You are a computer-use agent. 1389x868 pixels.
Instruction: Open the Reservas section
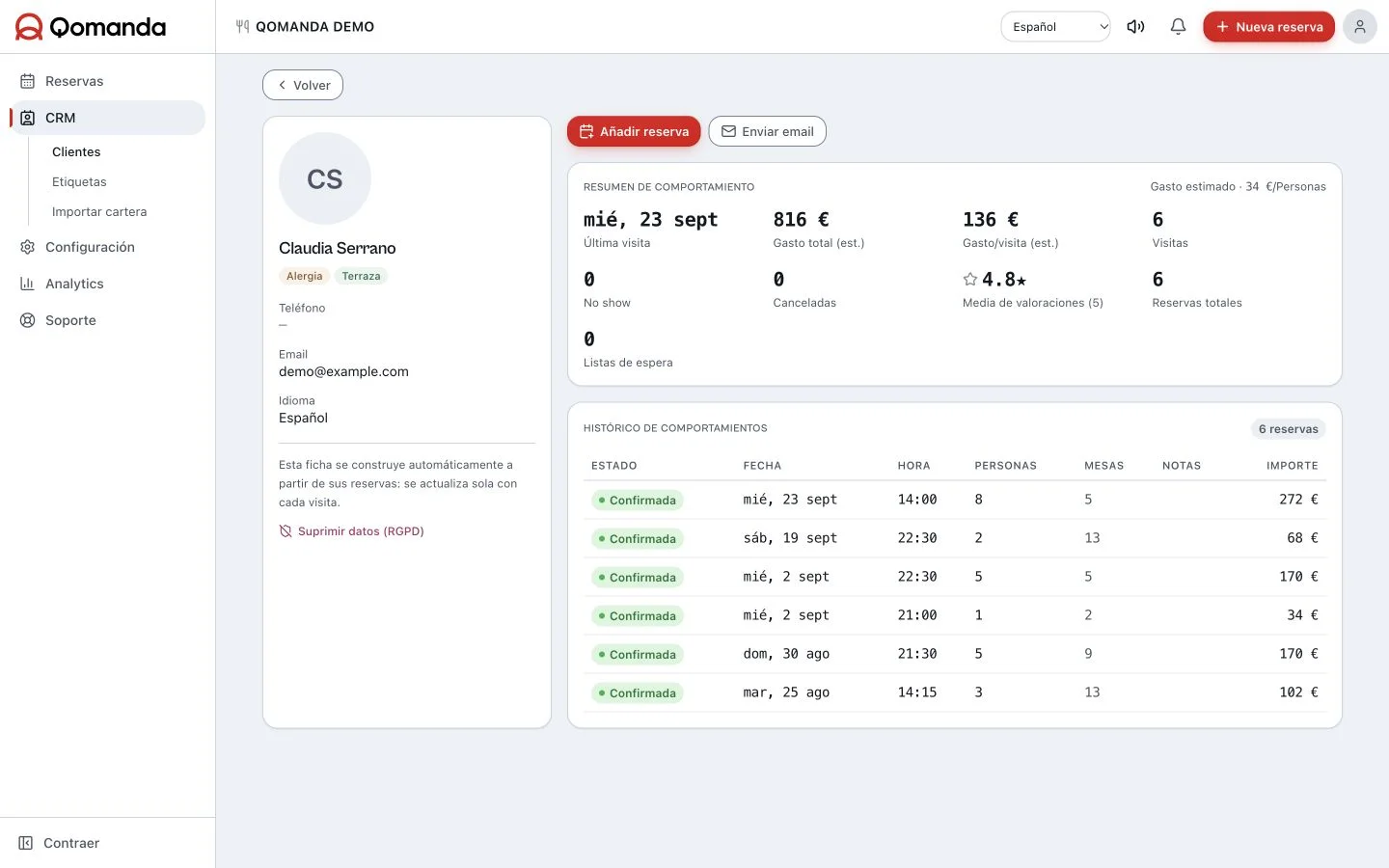107,81
